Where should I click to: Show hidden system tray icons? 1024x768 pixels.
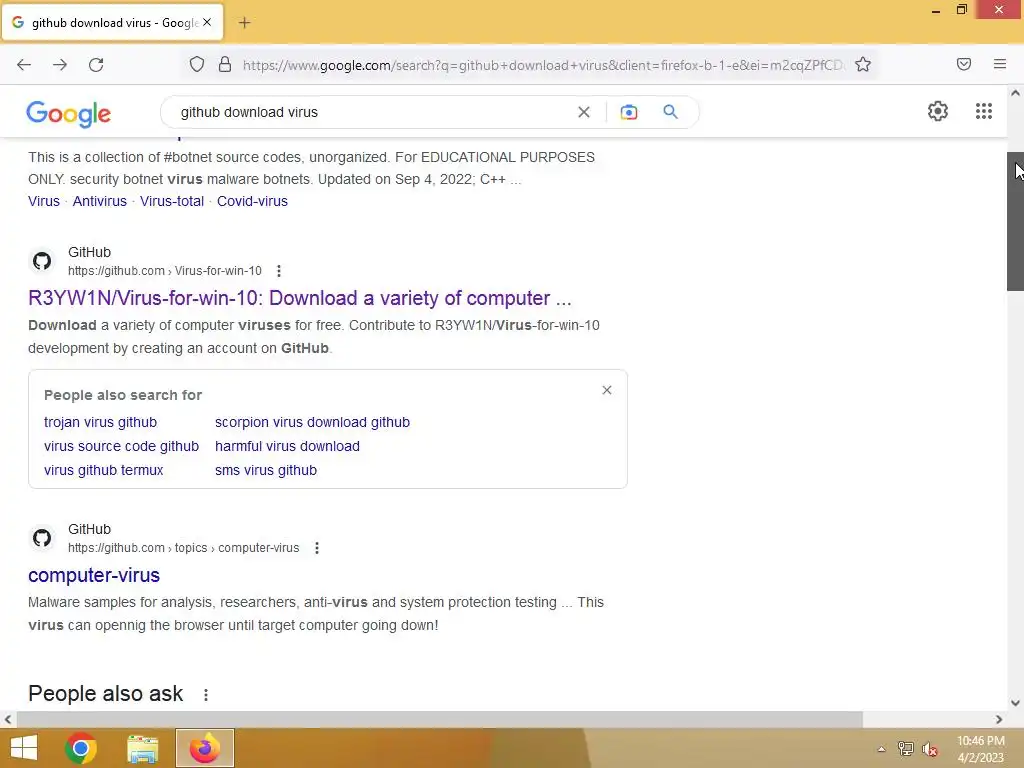pyautogui.click(x=881, y=749)
